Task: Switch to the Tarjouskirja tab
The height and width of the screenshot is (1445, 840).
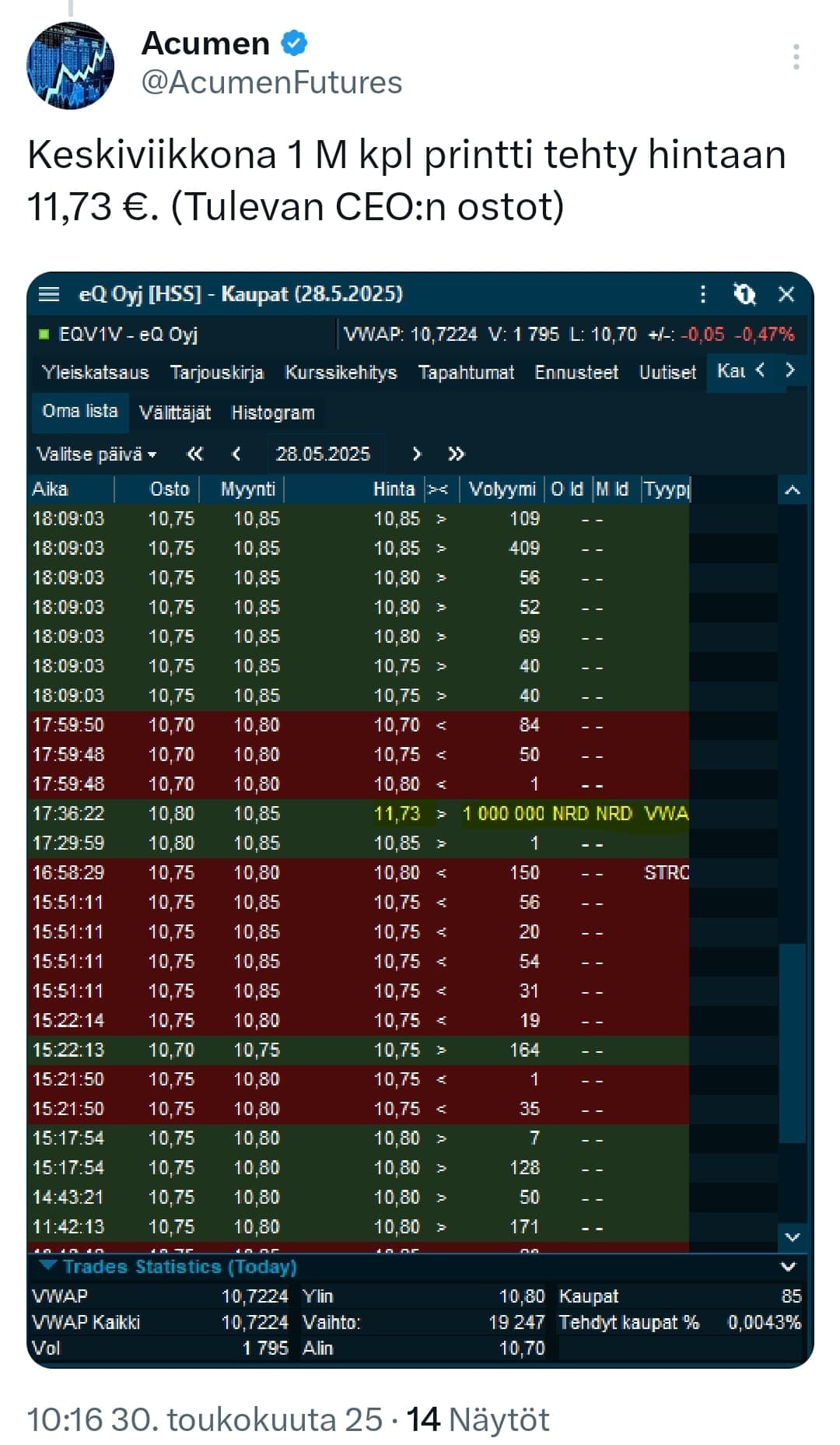Action: [217, 373]
